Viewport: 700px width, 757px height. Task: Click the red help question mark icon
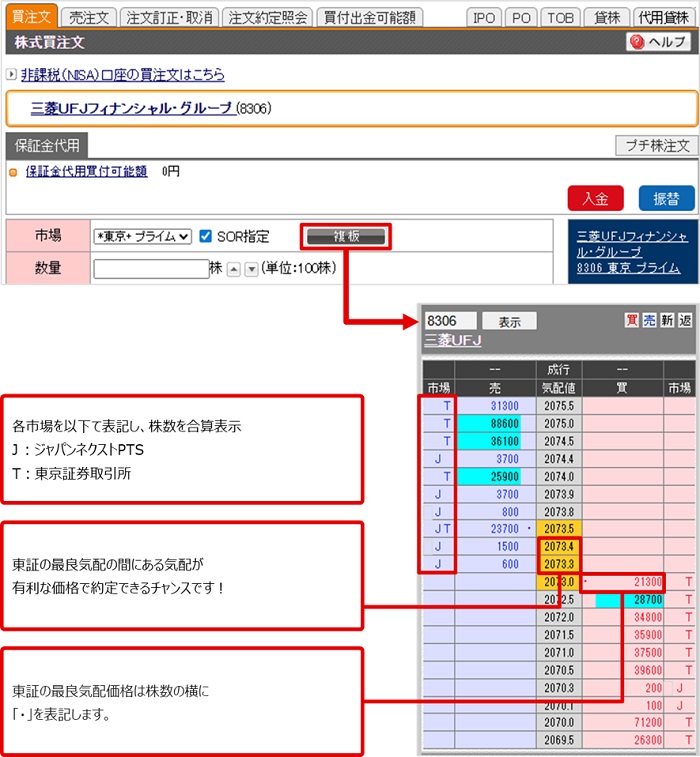[637, 42]
